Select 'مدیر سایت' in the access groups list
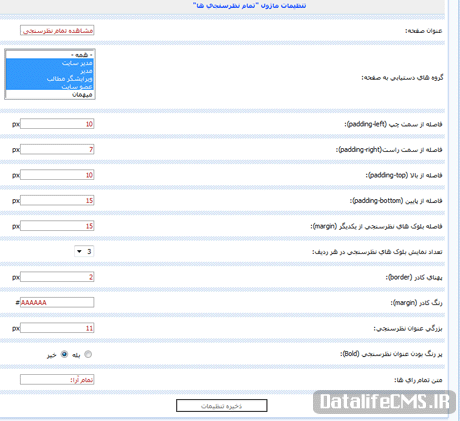The height and width of the screenshot is (421, 460). [x=49, y=63]
